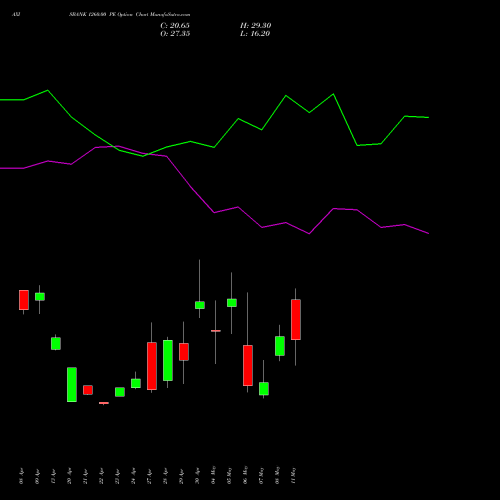Select the 05 May date label
Viewport: 500px width, 500px height.
click(229, 475)
